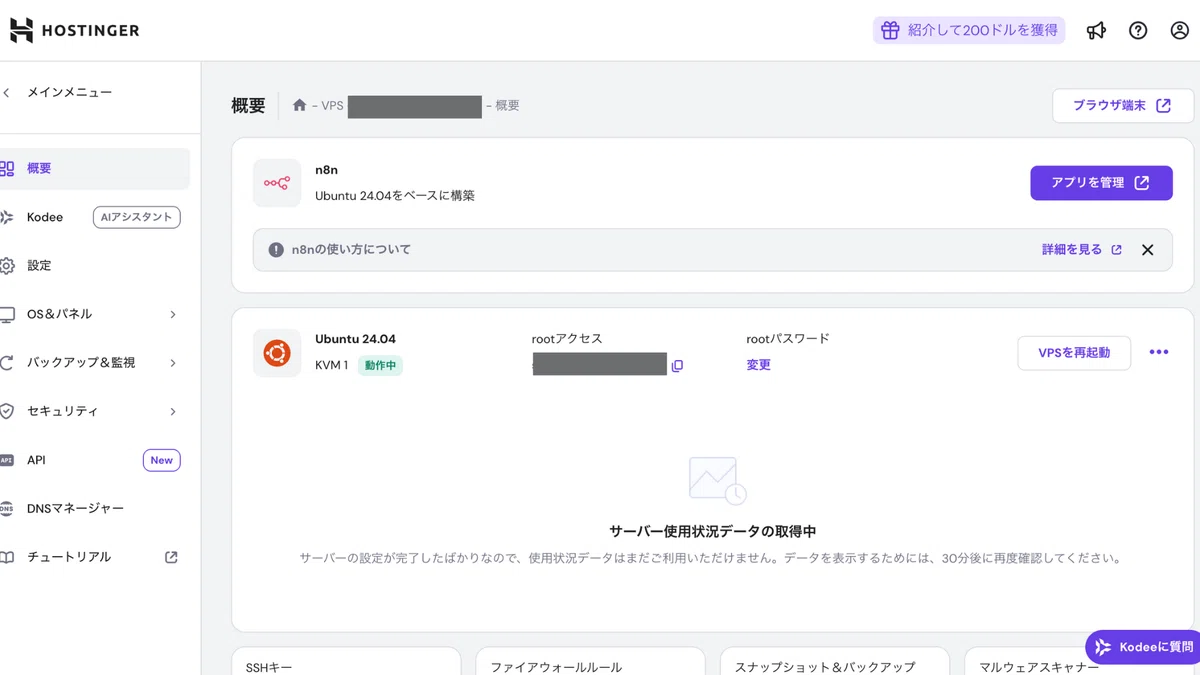
Task: Click the n8n card title text
Action: pos(326,170)
